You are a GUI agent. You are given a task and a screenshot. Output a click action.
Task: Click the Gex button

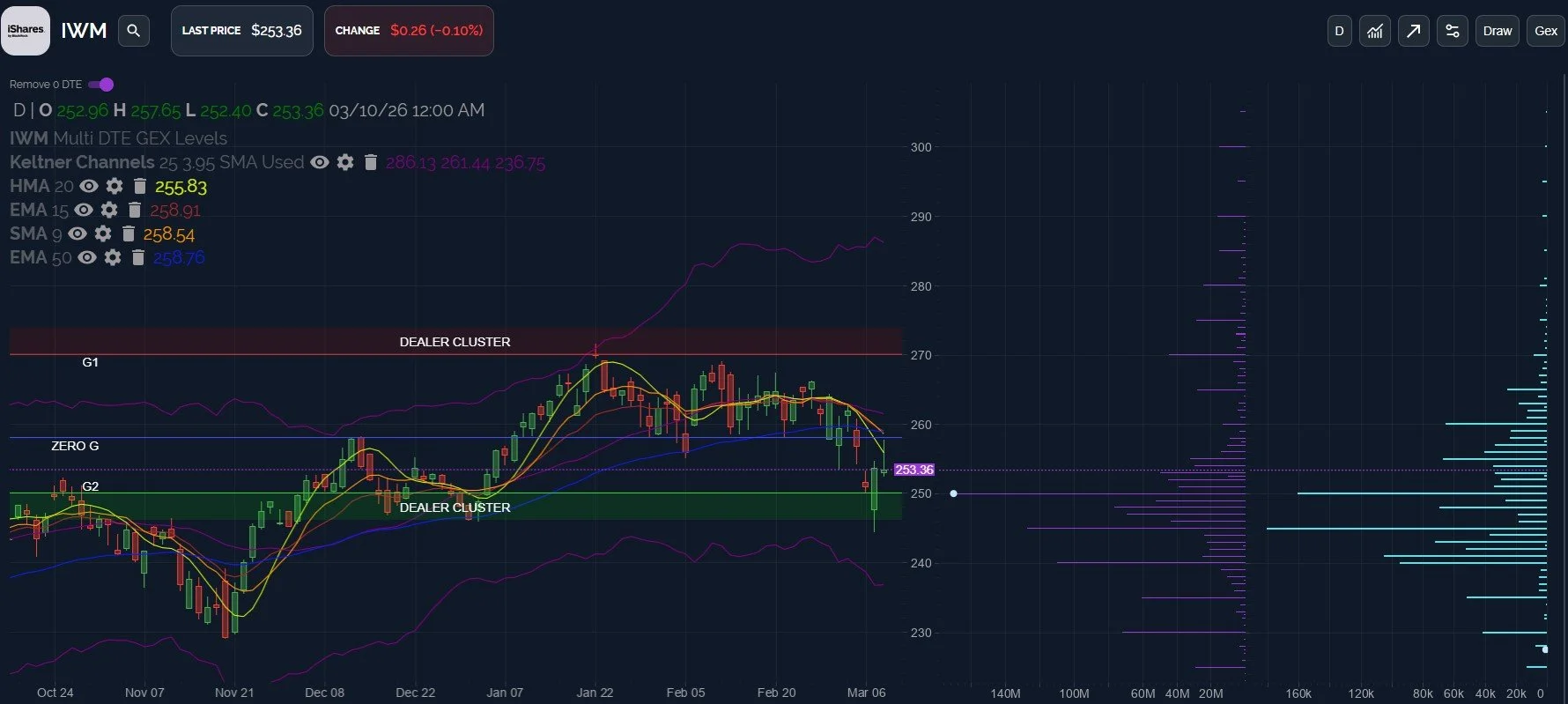1546,31
